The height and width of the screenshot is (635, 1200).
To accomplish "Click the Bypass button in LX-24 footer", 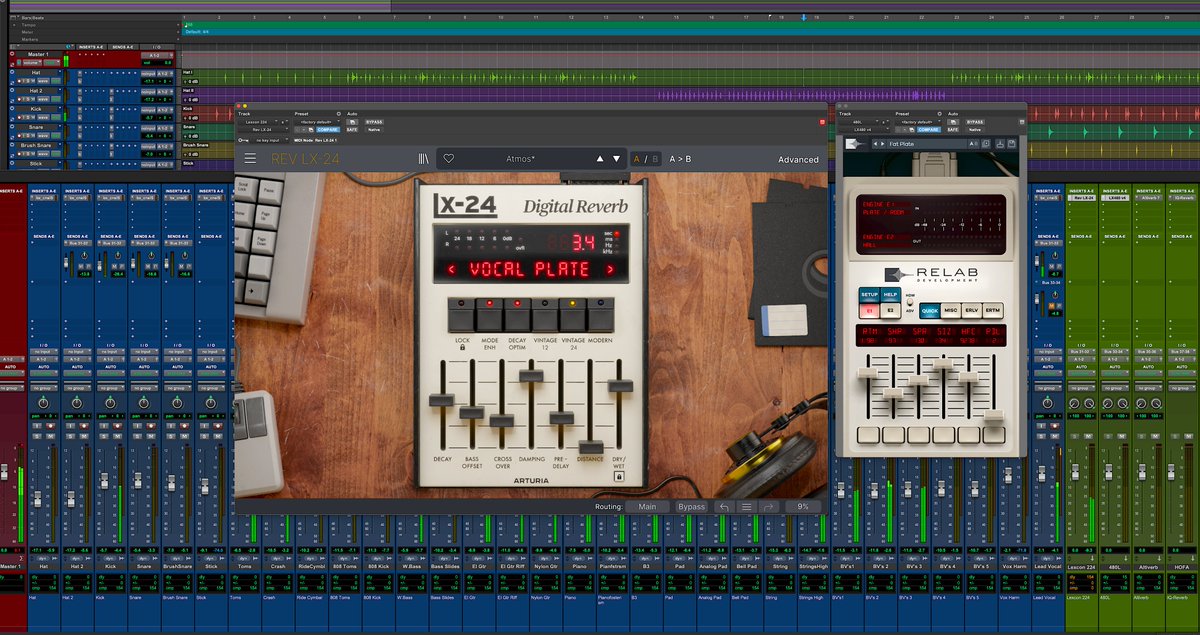I will click(x=692, y=507).
